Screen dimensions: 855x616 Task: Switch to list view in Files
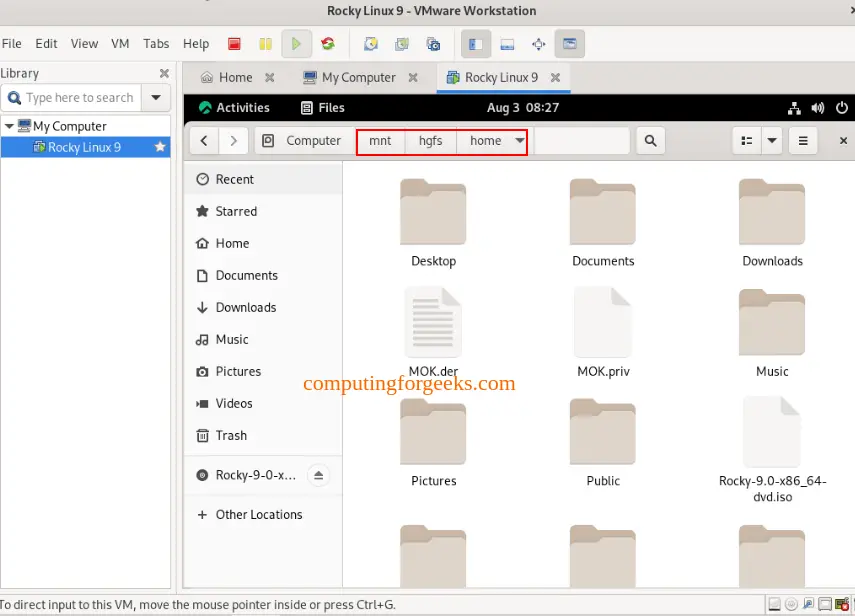tap(746, 141)
